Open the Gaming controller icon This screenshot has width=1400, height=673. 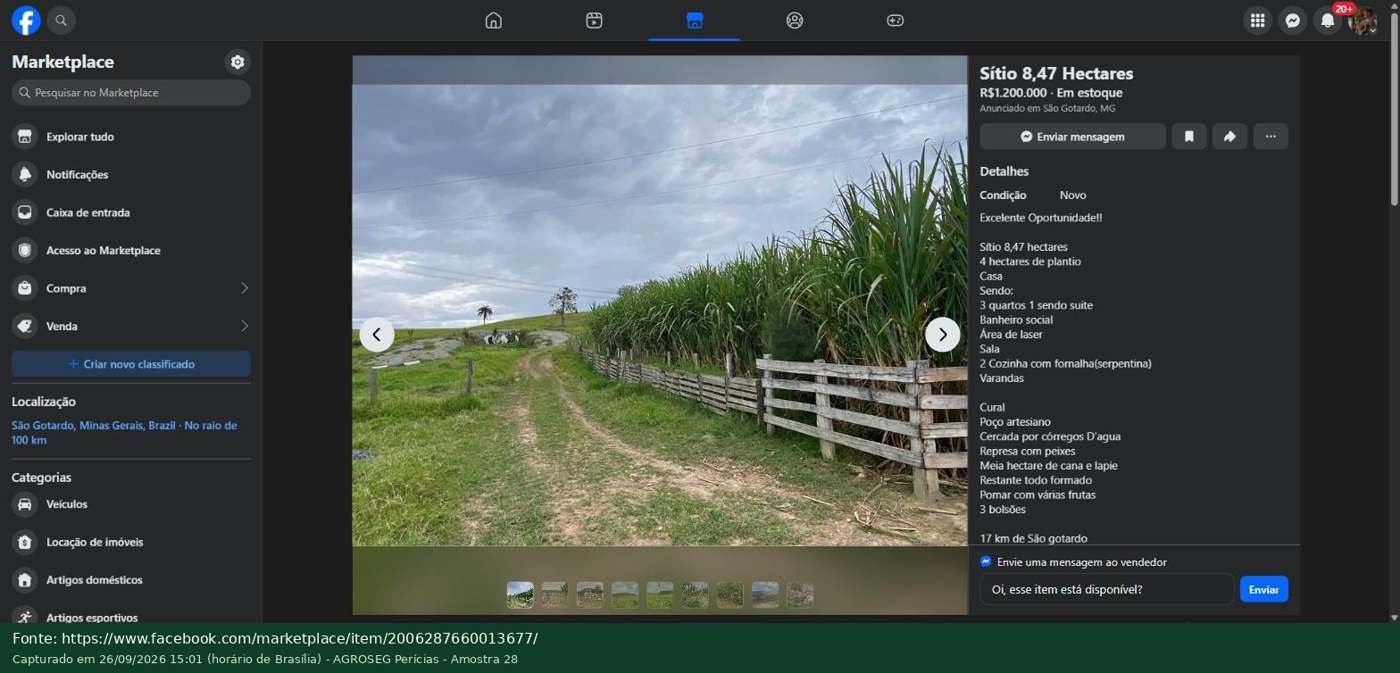(x=895, y=20)
